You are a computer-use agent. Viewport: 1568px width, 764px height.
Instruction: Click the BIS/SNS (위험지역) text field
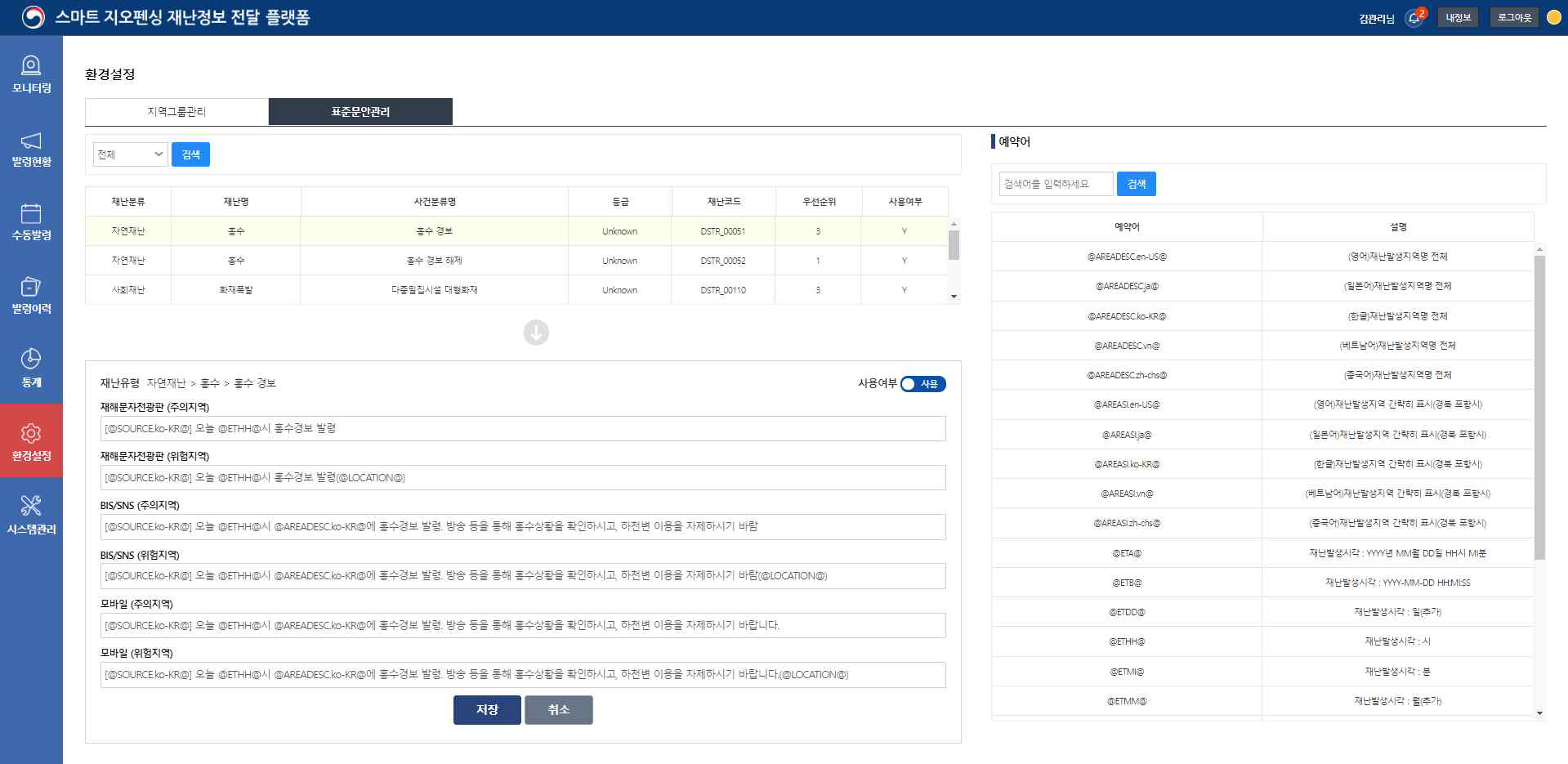click(523, 576)
